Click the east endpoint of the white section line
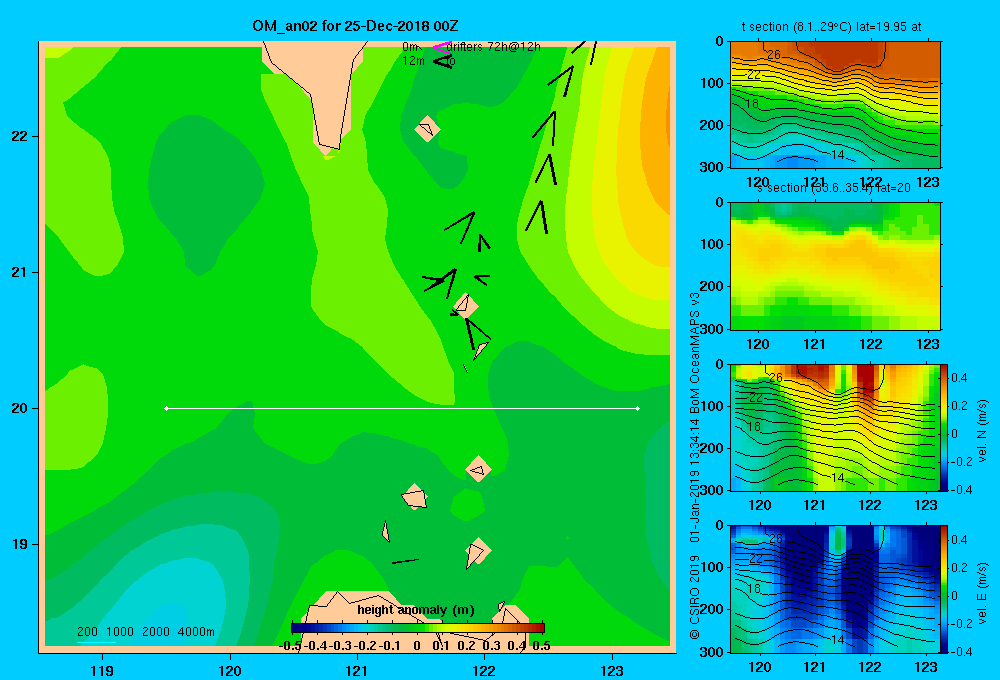Viewport: 1000px width, 680px height. coord(638,408)
